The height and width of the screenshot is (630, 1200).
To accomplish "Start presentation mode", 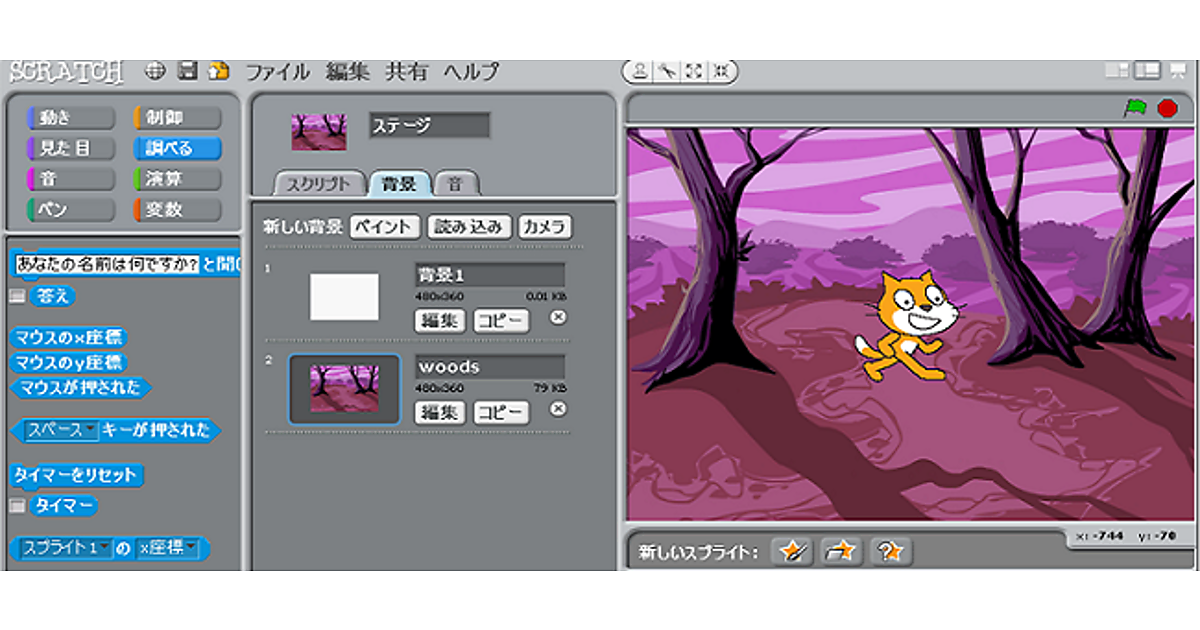I will pyautogui.click(x=1177, y=70).
